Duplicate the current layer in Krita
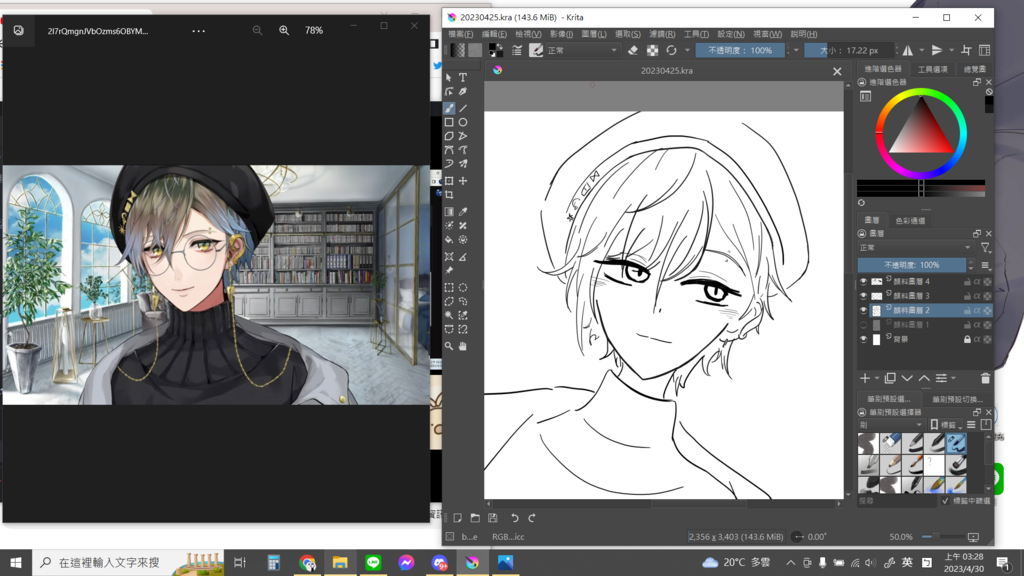Image resolution: width=1024 pixels, height=576 pixels. coord(889,378)
